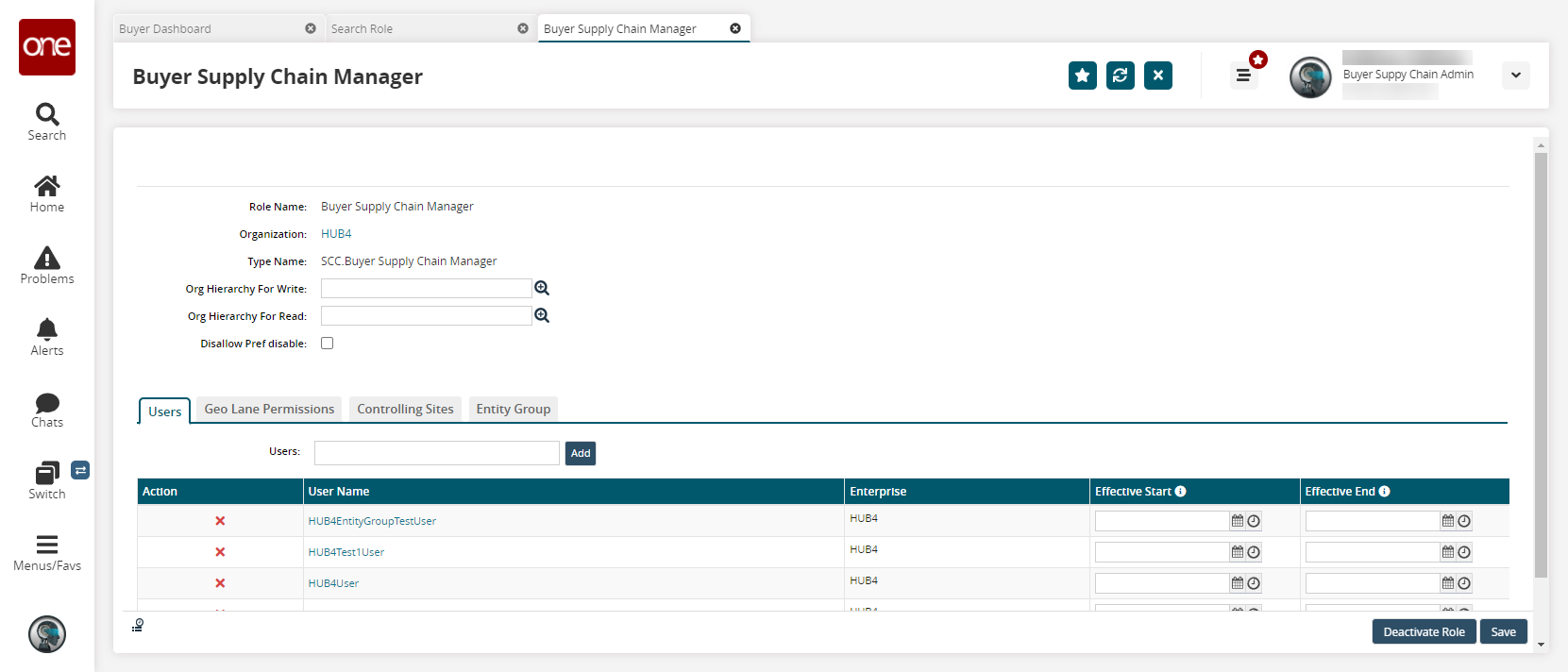Open the Org Hierarchy For Write lookup magnifier
The height and width of the screenshot is (672, 1568).
(x=542, y=288)
